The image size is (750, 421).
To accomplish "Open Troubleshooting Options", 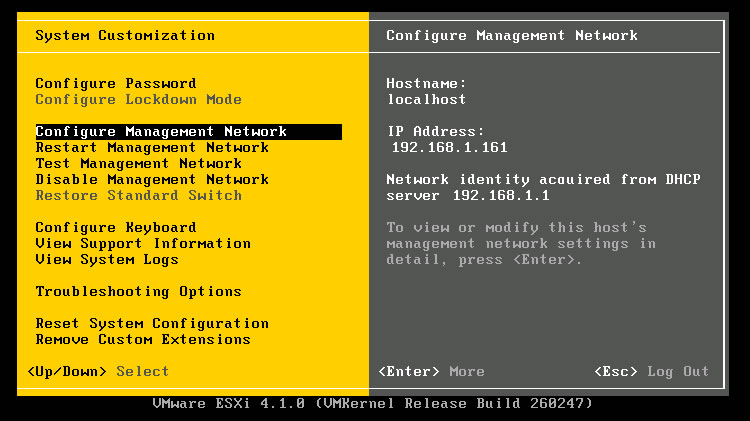I will pos(138,291).
